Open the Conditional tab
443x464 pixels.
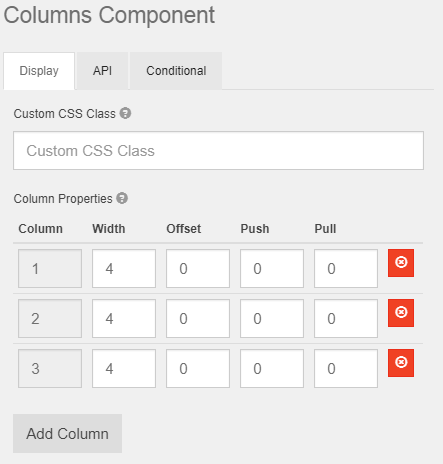pos(176,71)
